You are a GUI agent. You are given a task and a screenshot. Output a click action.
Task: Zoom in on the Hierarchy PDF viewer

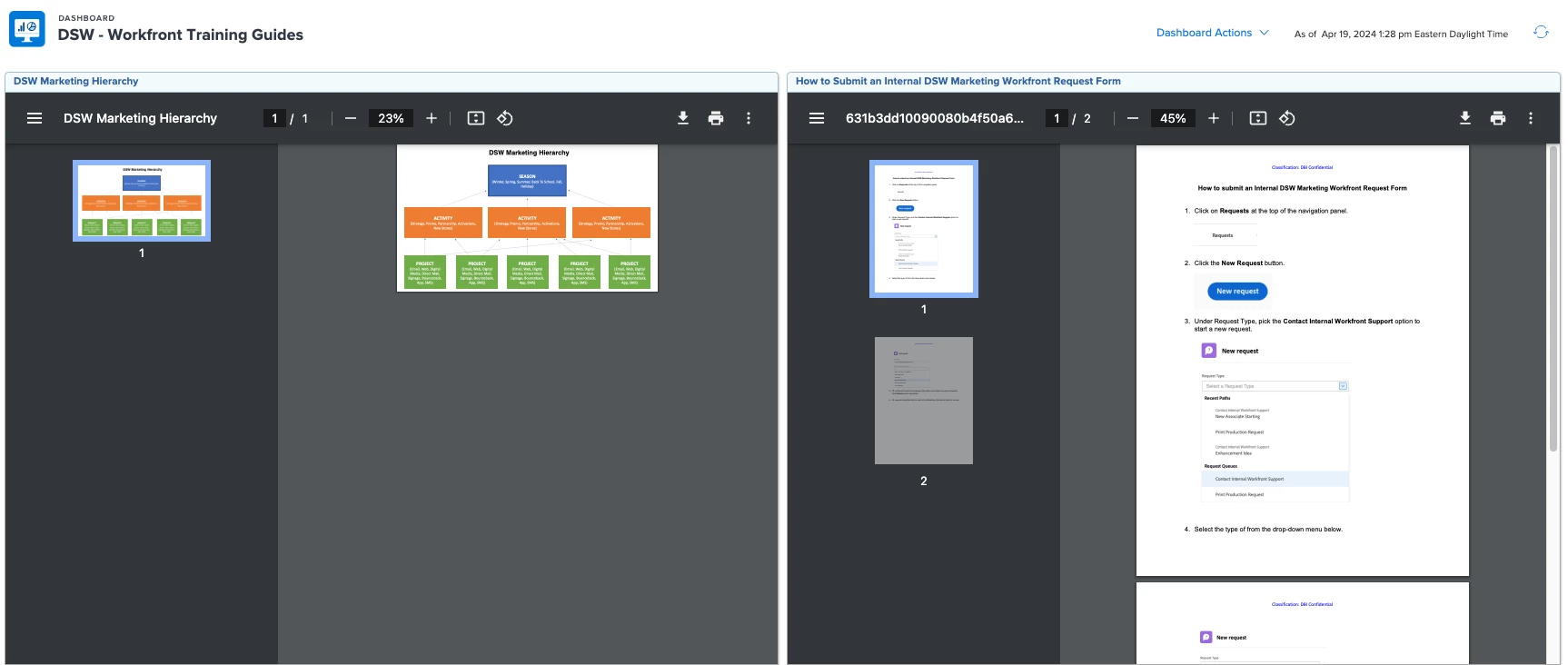[x=432, y=118]
